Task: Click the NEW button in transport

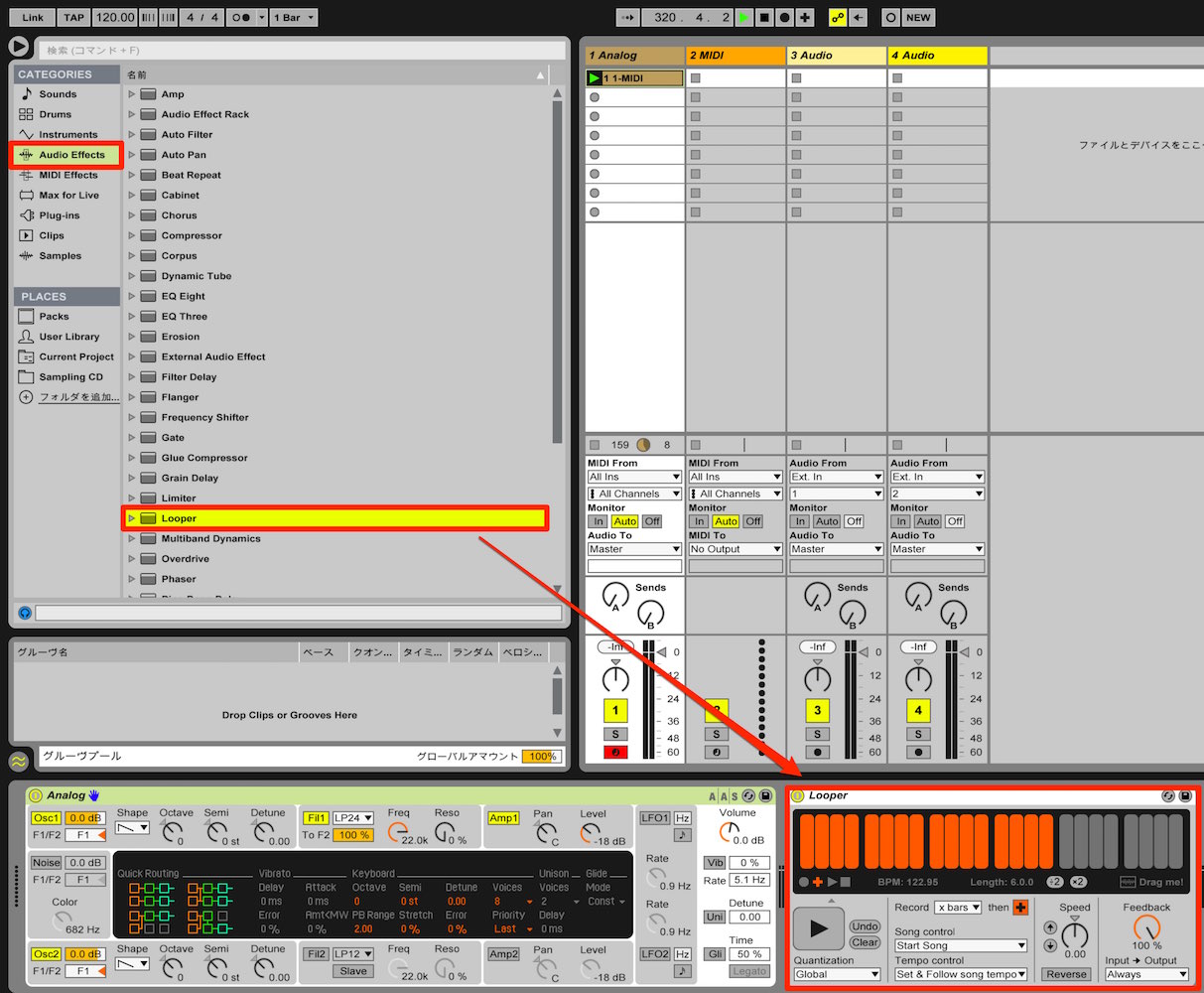Action: point(918,17)
